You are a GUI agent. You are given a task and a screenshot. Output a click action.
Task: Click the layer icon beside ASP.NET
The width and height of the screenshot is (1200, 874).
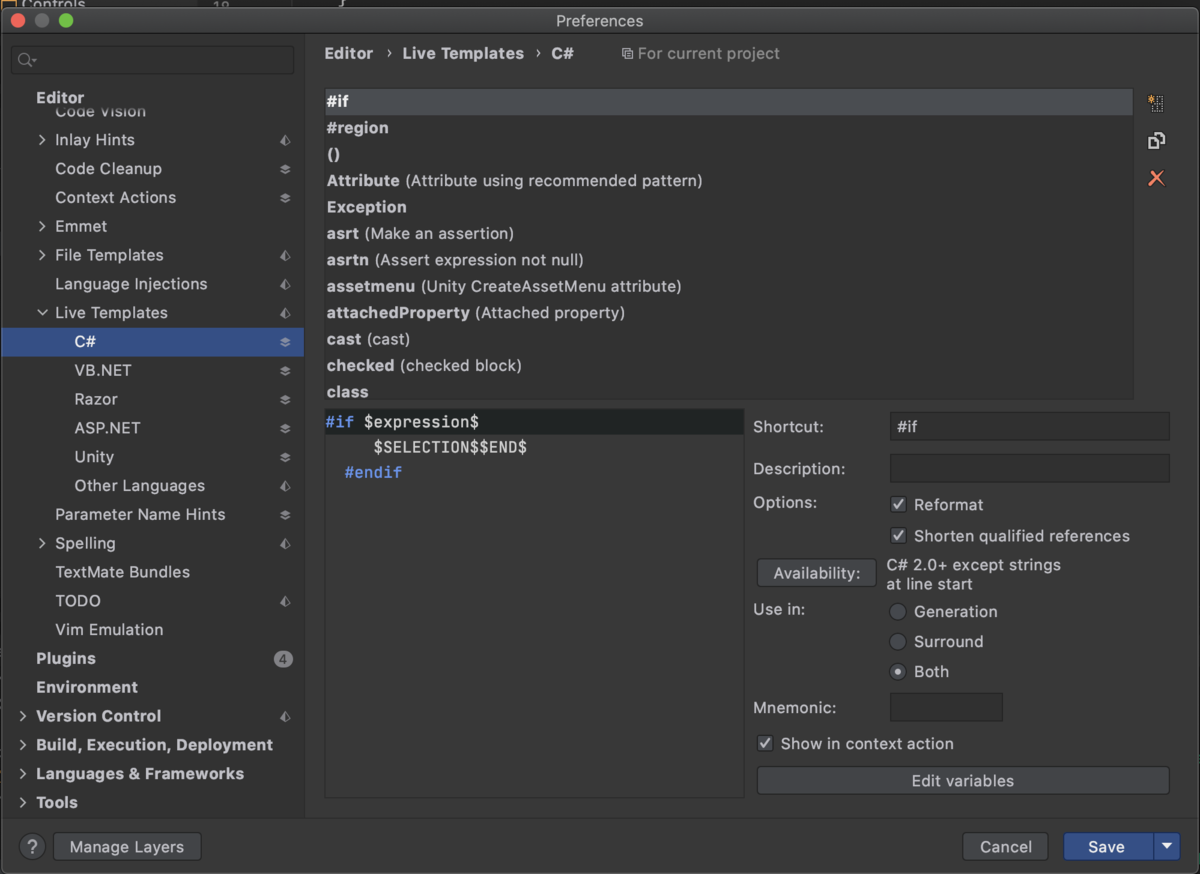pos(285,428)
